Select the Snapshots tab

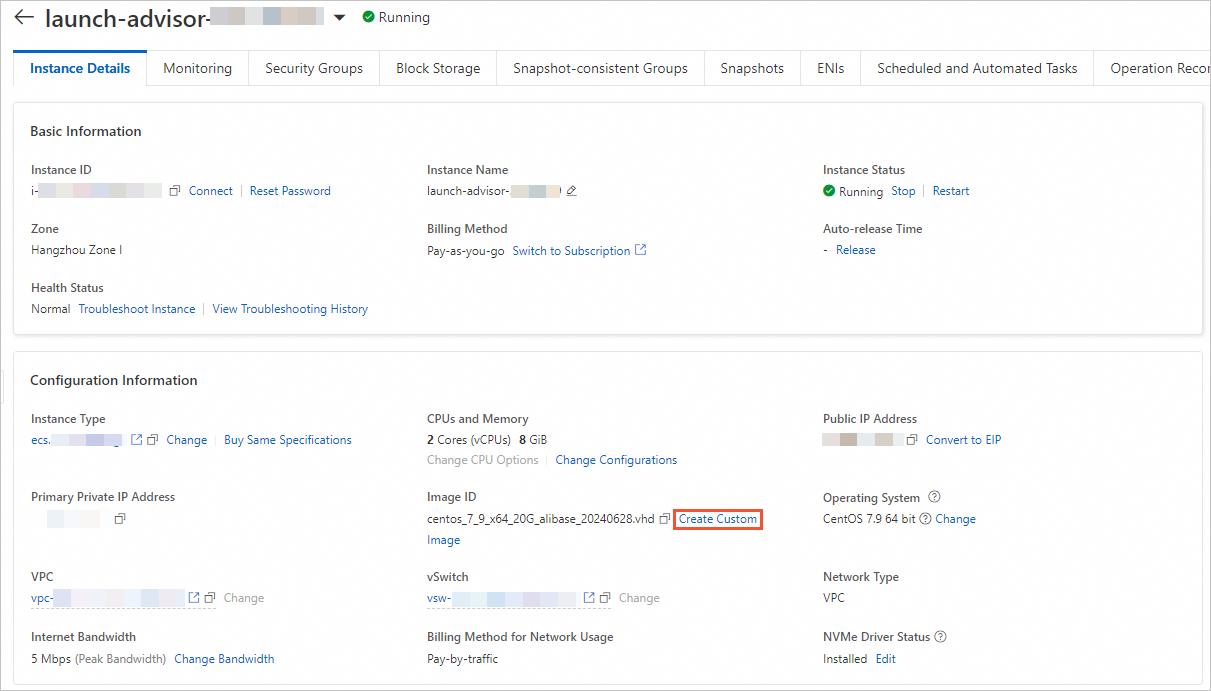point(752,68)
